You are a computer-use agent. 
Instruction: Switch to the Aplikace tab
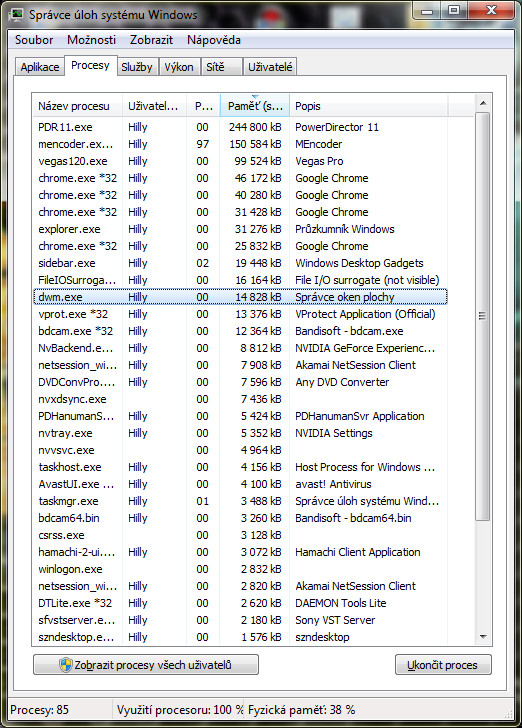pyautogui.click(x=40, y=67)
